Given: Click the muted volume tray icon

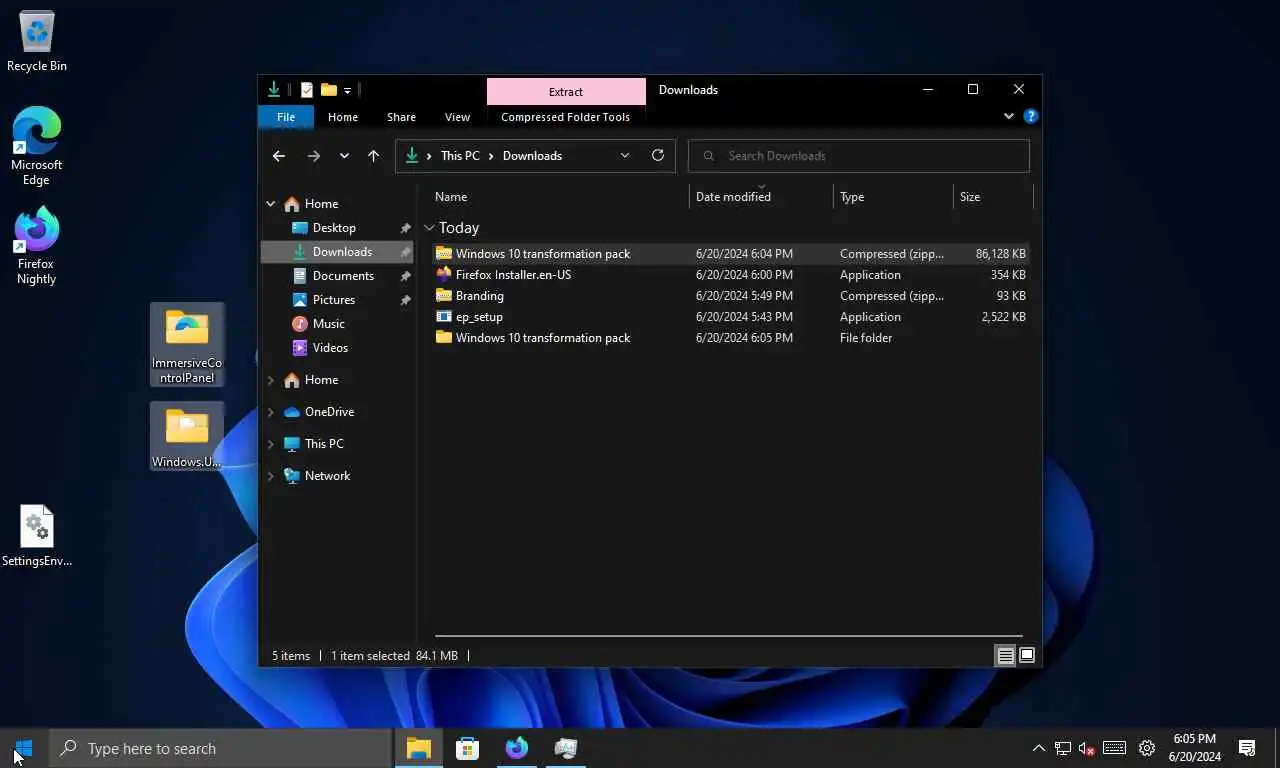Looking at the screenshot, I should coord(1087,748).
